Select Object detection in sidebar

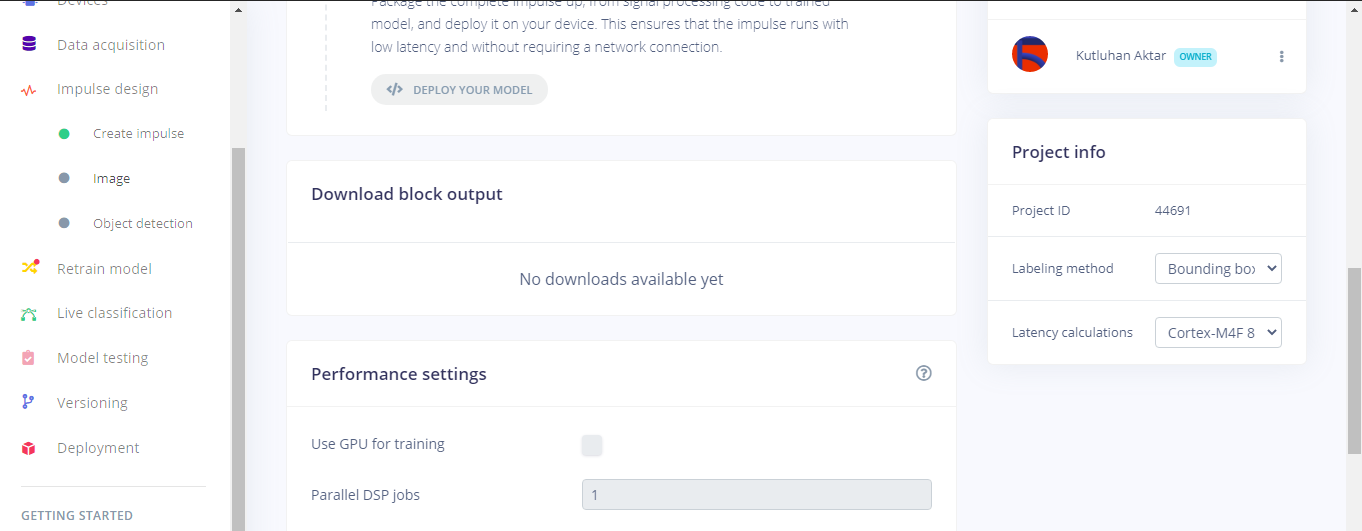tap(142, 224)
